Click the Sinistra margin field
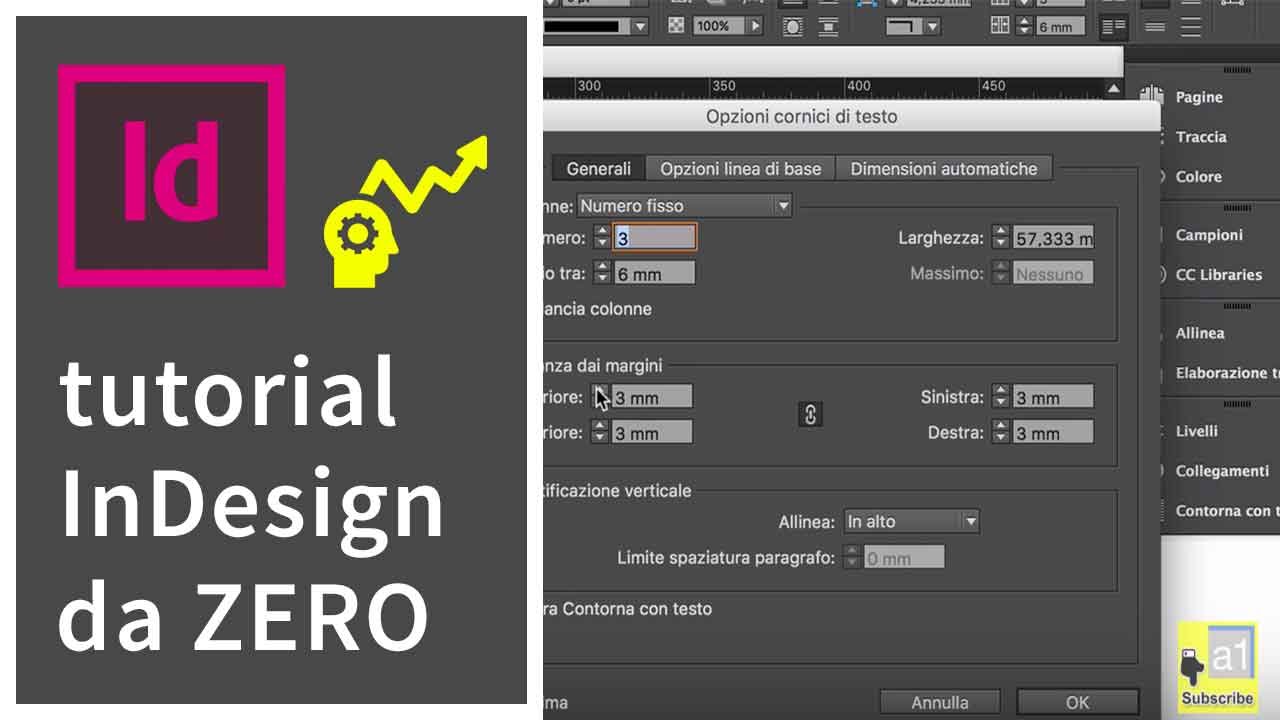This screenshot has width=1280, height=720. click(1053, 397)
